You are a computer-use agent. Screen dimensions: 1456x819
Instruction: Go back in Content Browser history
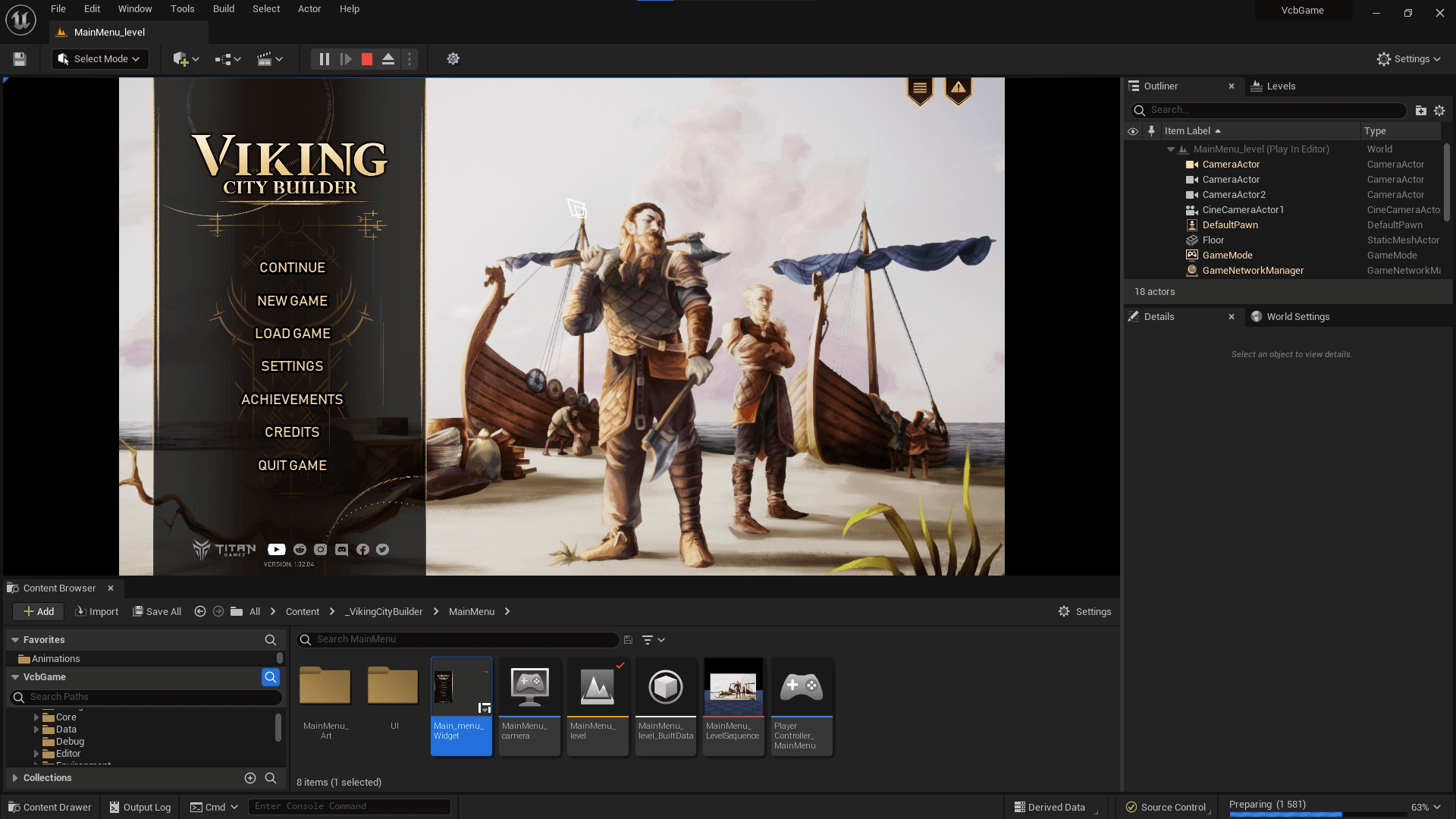(200, 612)
